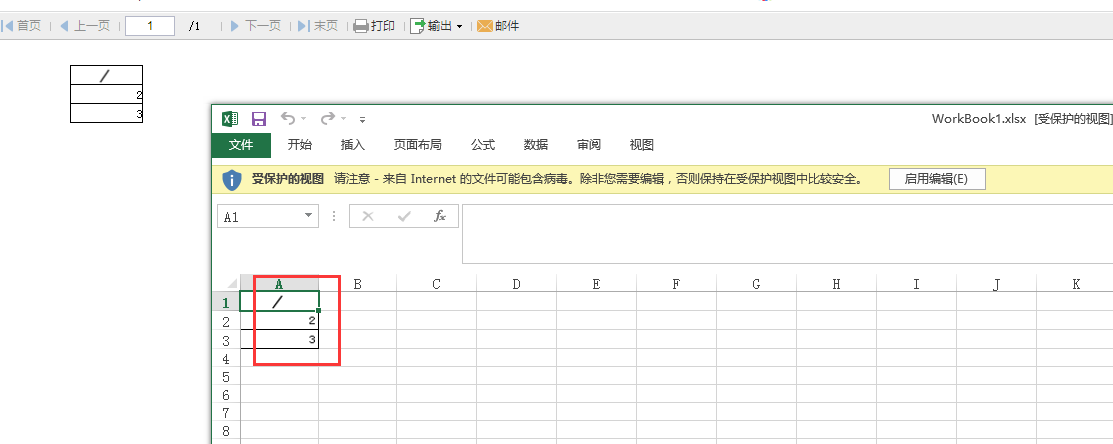1113x444 pixels.
Task: Click preview table cell containing 2
Action: coord(106,94)
